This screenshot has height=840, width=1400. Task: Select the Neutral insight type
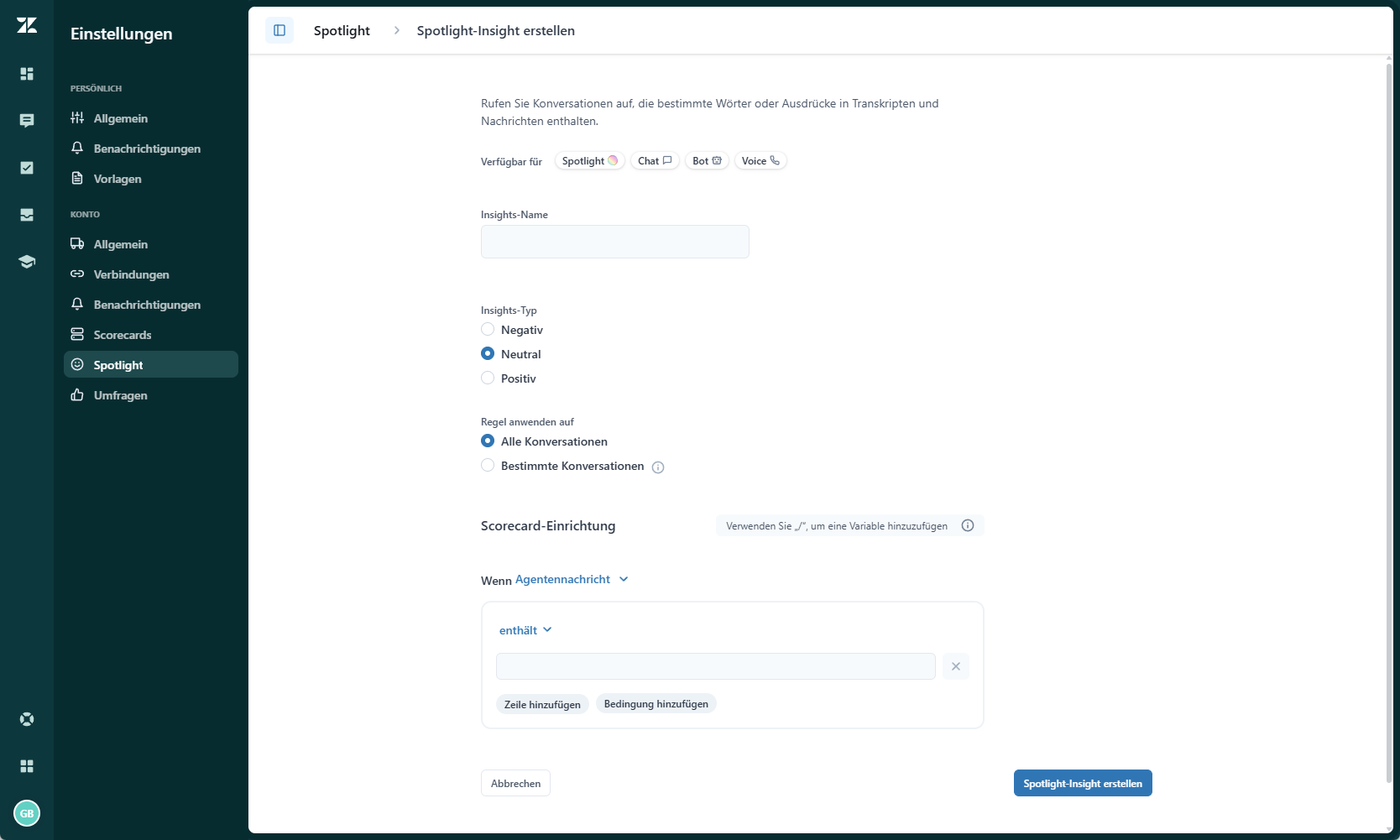click(488, 354)
